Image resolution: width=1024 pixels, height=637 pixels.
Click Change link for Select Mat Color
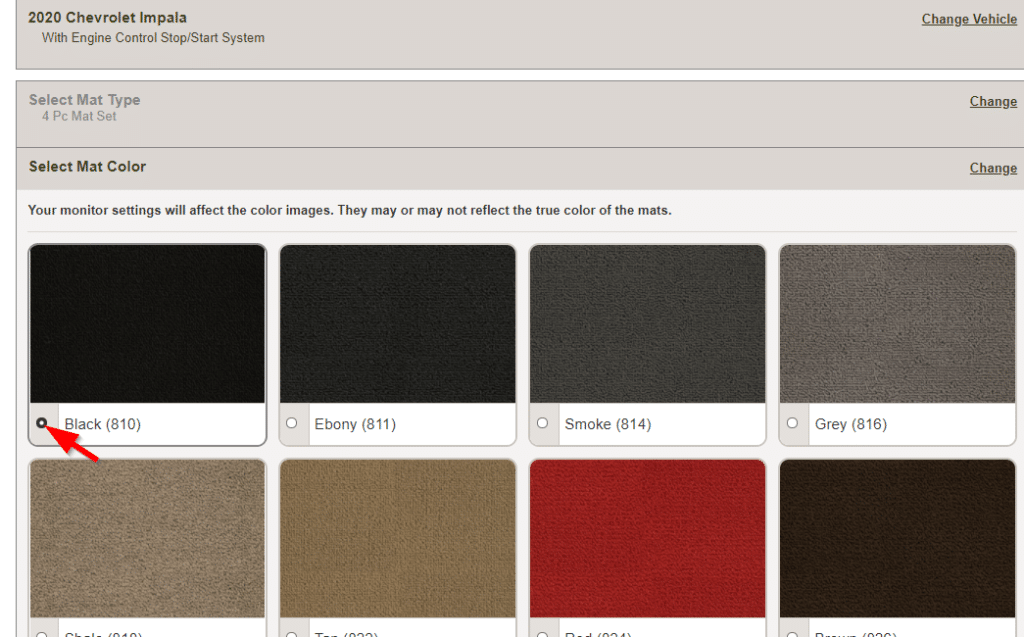pyautogui.click(x=993, y=168)
